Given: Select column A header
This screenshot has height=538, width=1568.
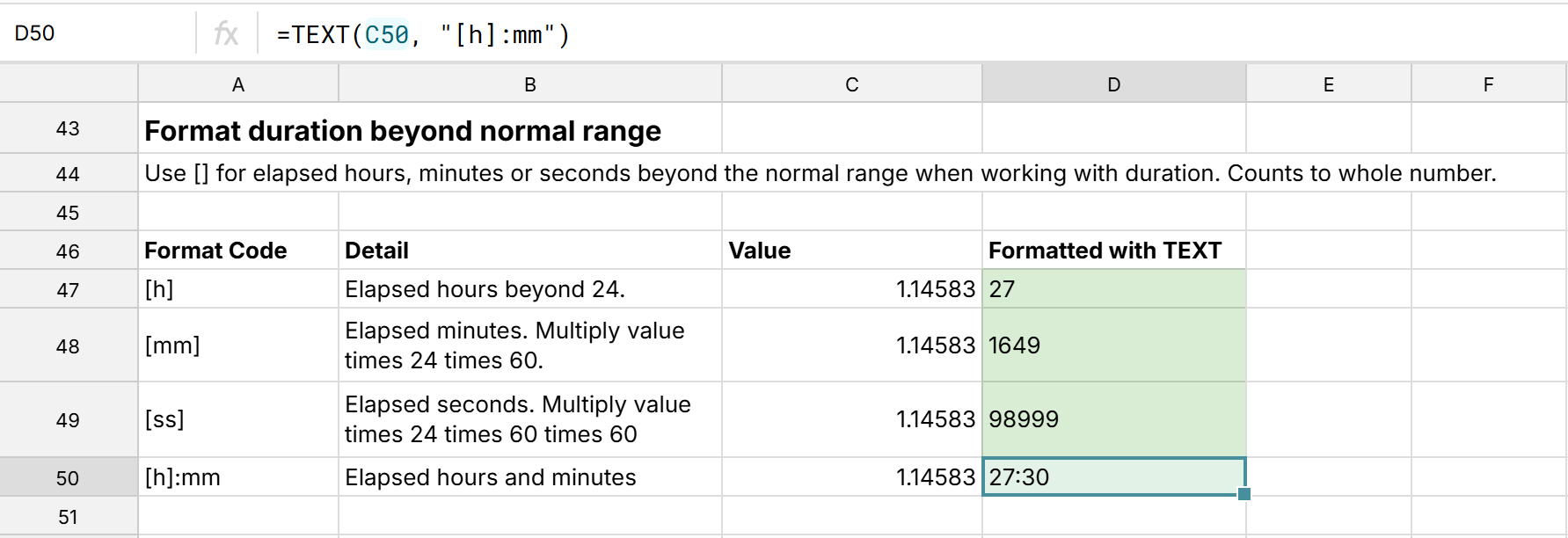Looking at the screenshot, I should (237, 84).
